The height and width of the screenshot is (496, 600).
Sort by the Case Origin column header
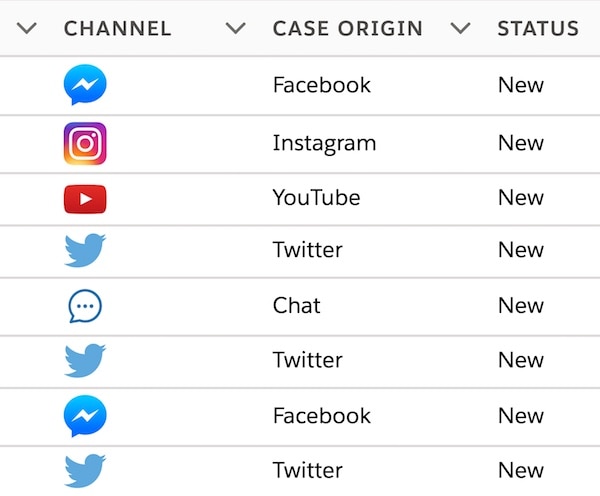click(x=347, y=28)
